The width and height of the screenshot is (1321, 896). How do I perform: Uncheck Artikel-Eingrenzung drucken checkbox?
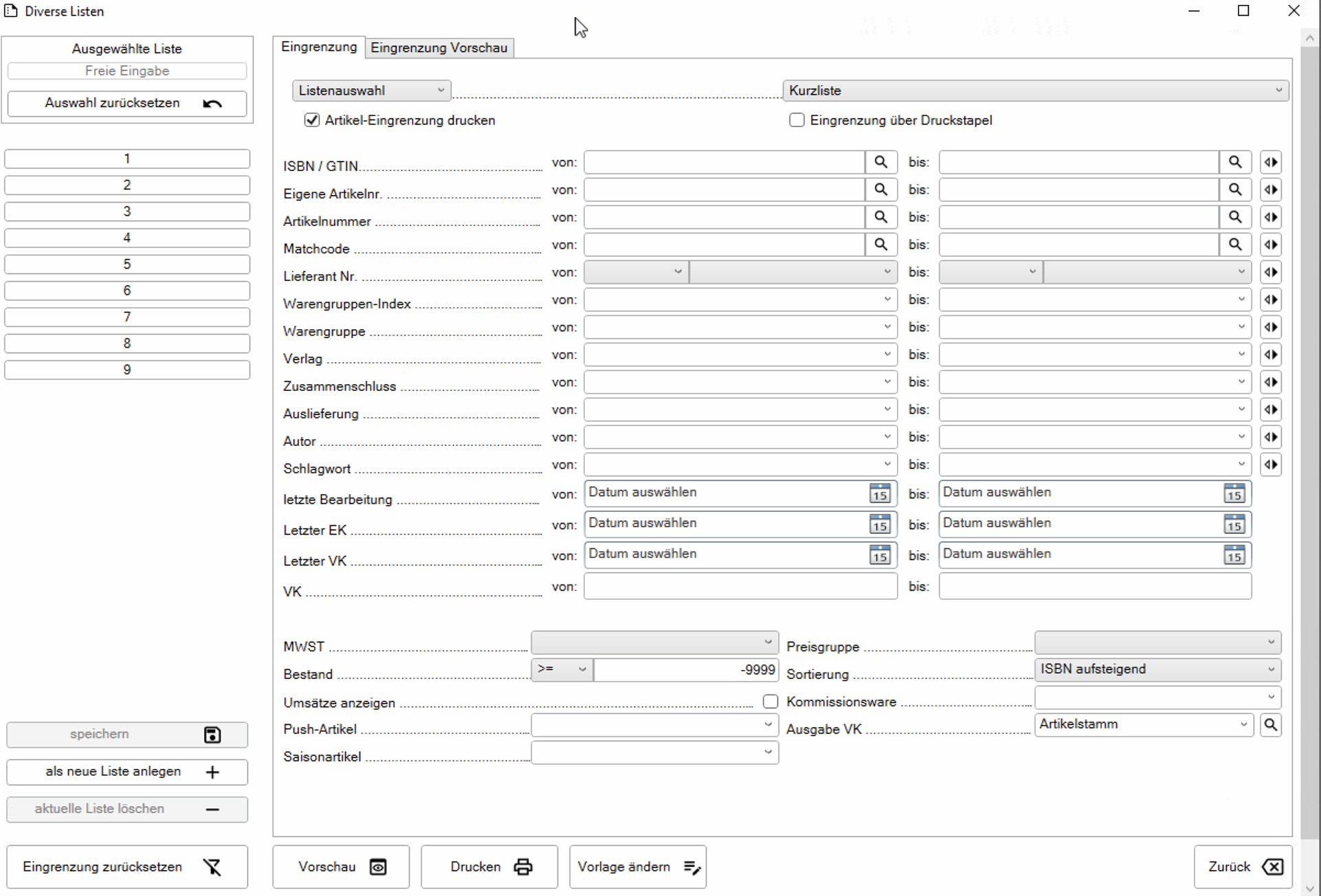coord(312,120)
